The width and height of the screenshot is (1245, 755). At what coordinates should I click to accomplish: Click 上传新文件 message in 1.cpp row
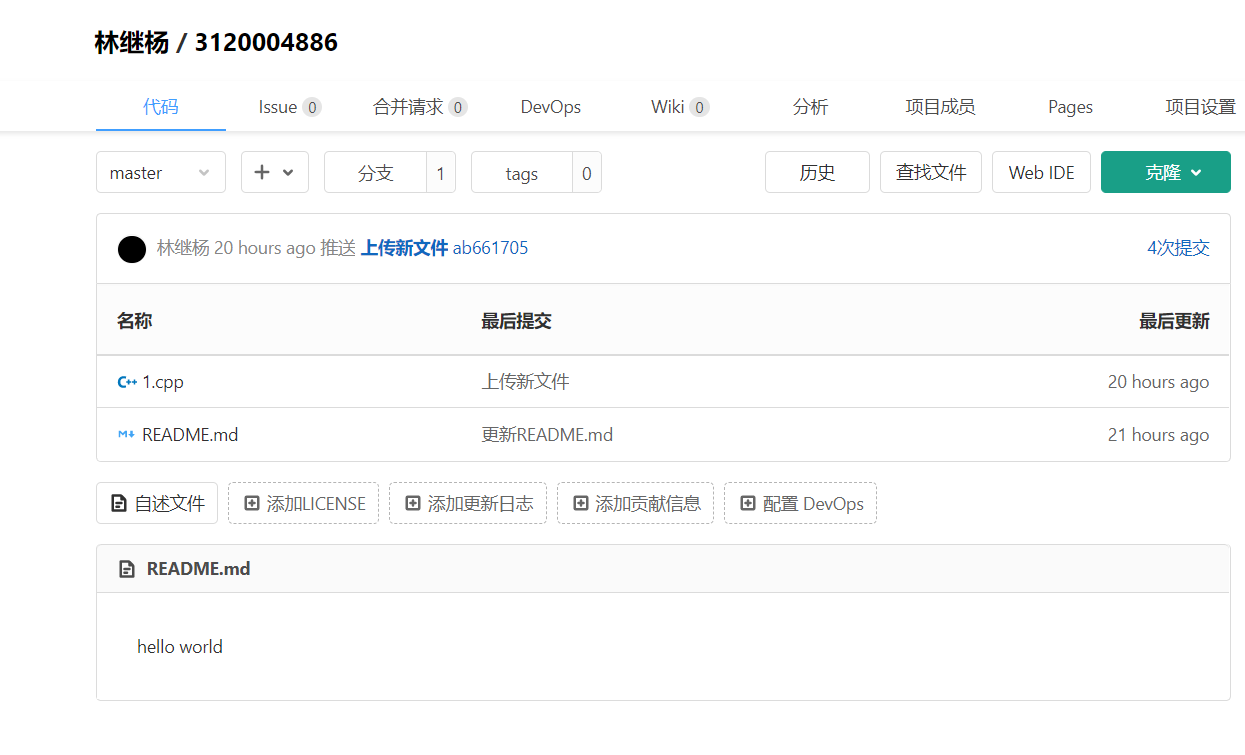pyautogui.click(x=525, y=382)
